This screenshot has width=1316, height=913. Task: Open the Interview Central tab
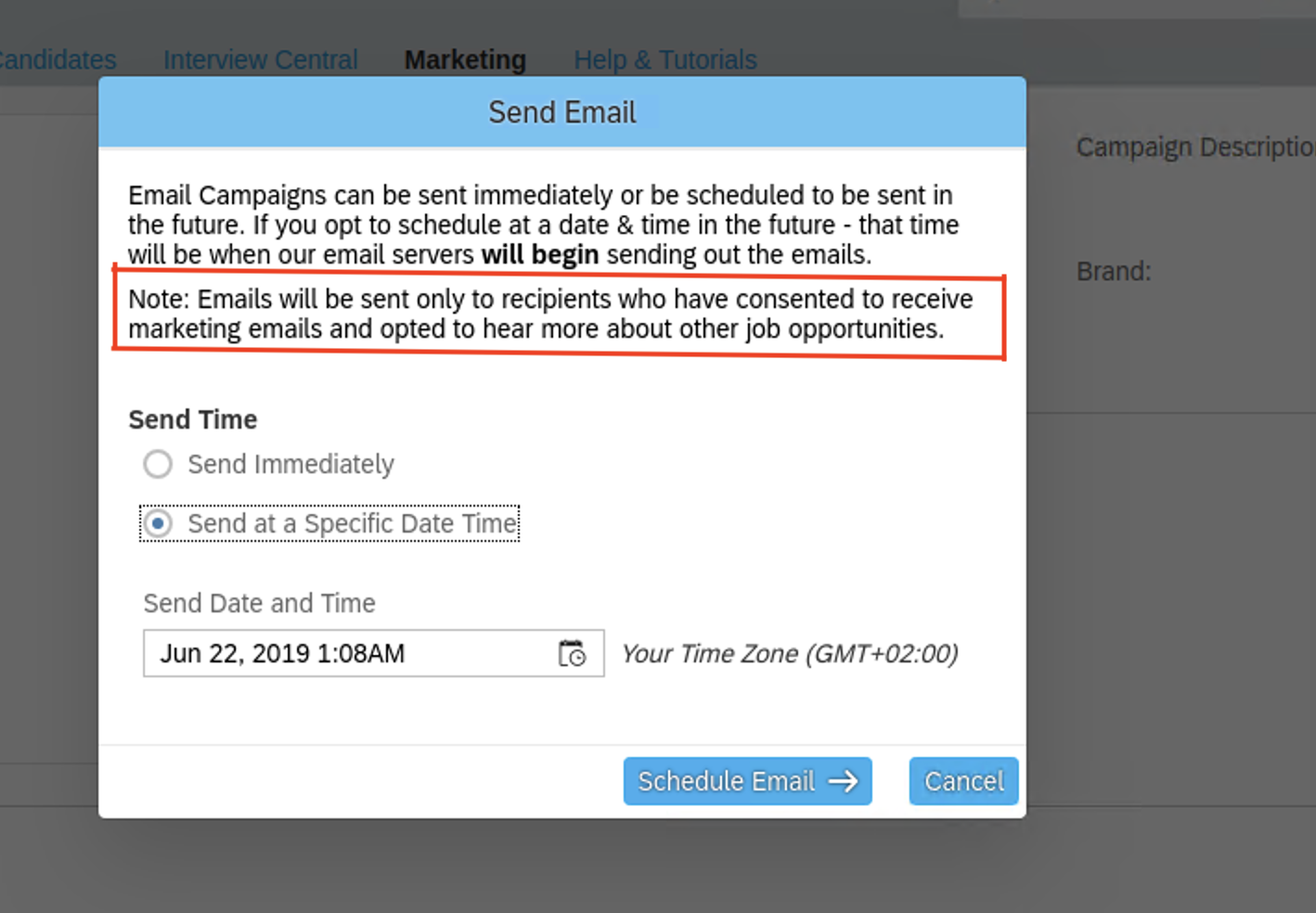[261, 59]
